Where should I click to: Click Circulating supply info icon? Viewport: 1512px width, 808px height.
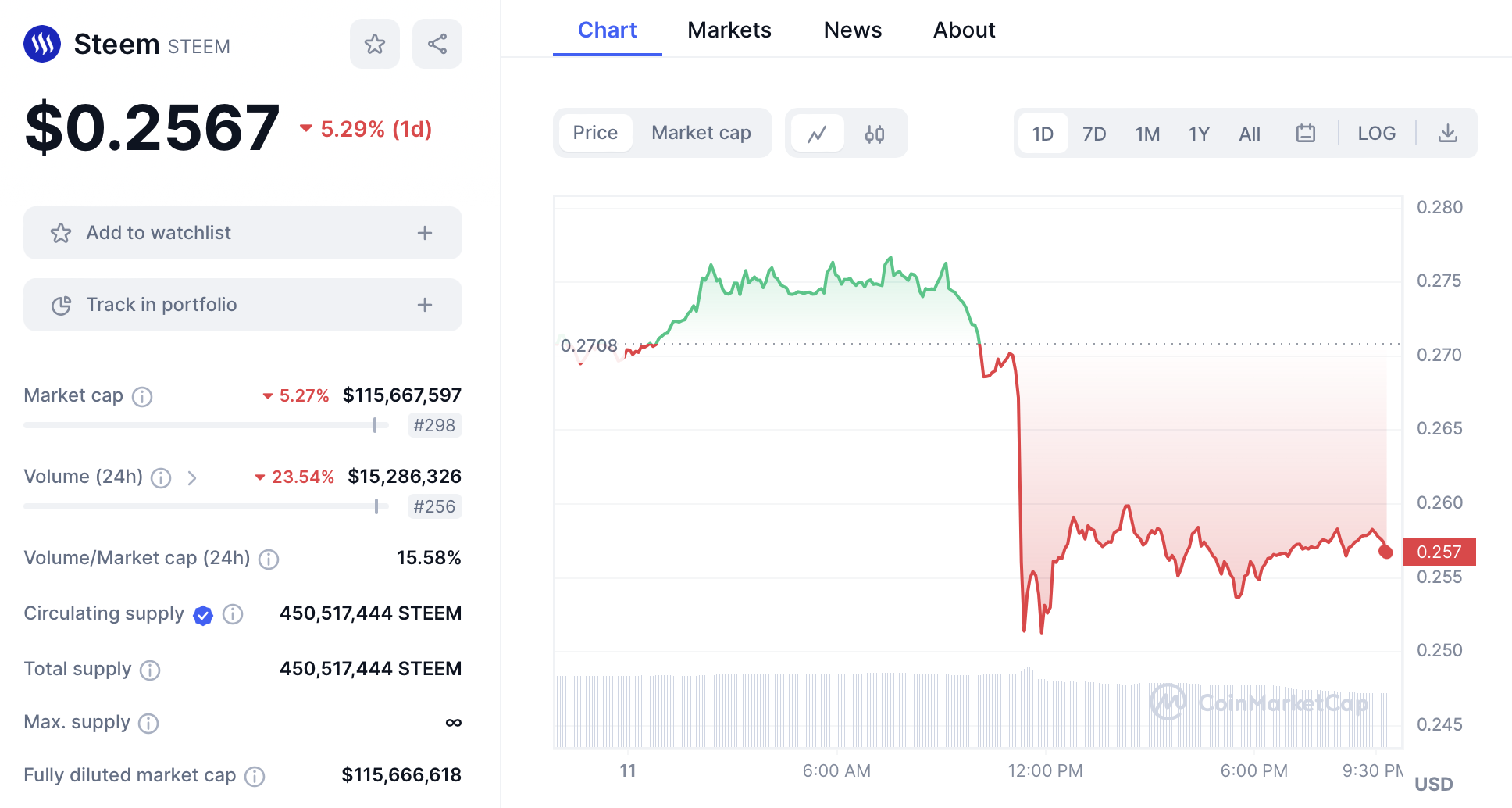tap(233, 614)
